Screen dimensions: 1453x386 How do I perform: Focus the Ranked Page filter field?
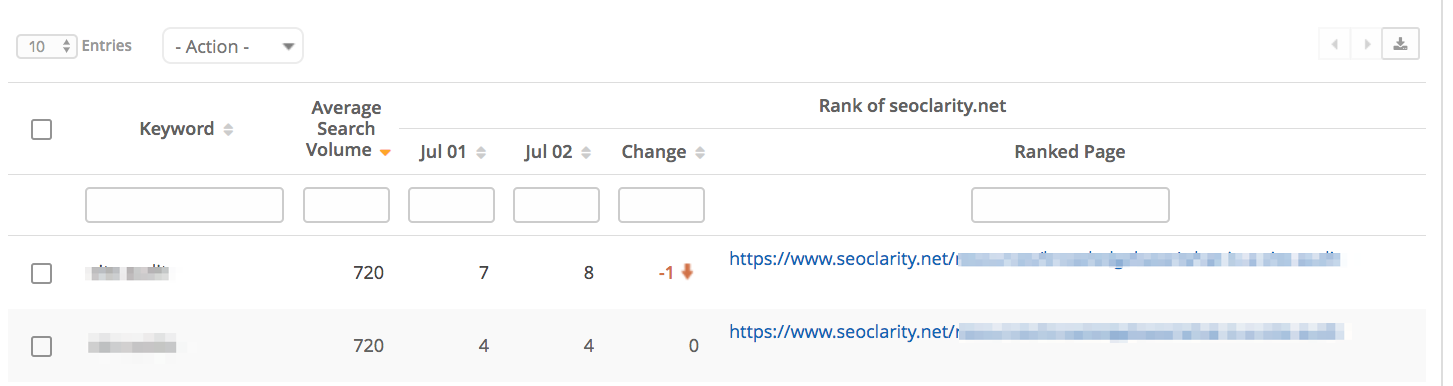[x=1070, y=205]
